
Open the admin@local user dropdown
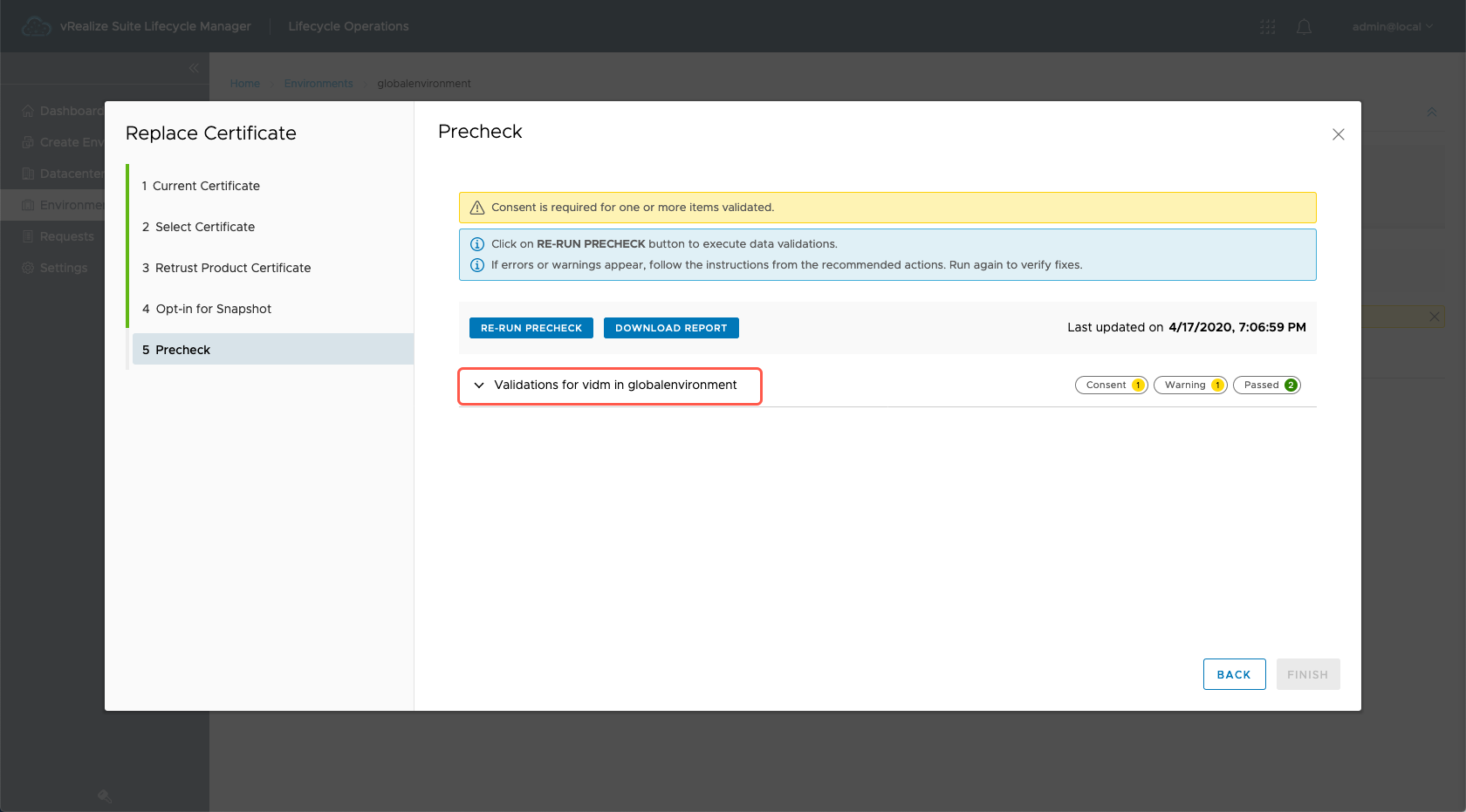1392,27
